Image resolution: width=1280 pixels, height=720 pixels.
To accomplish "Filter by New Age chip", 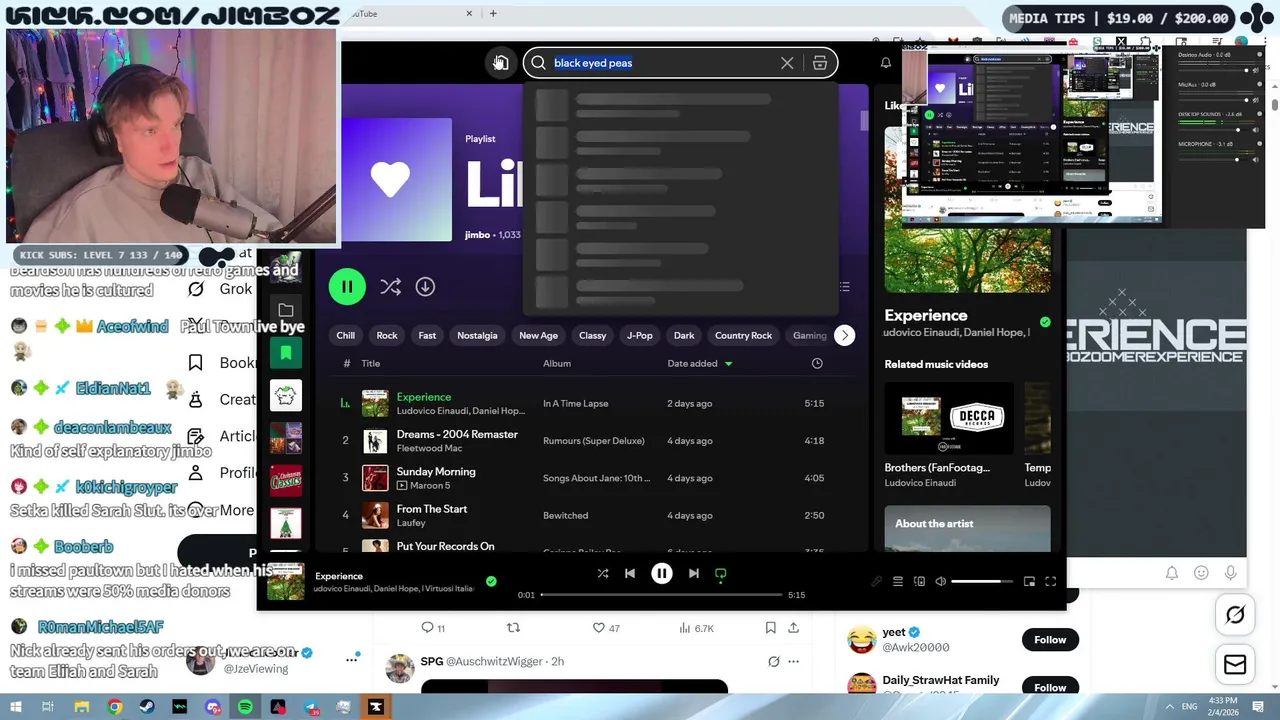I will tap(538, 336).
